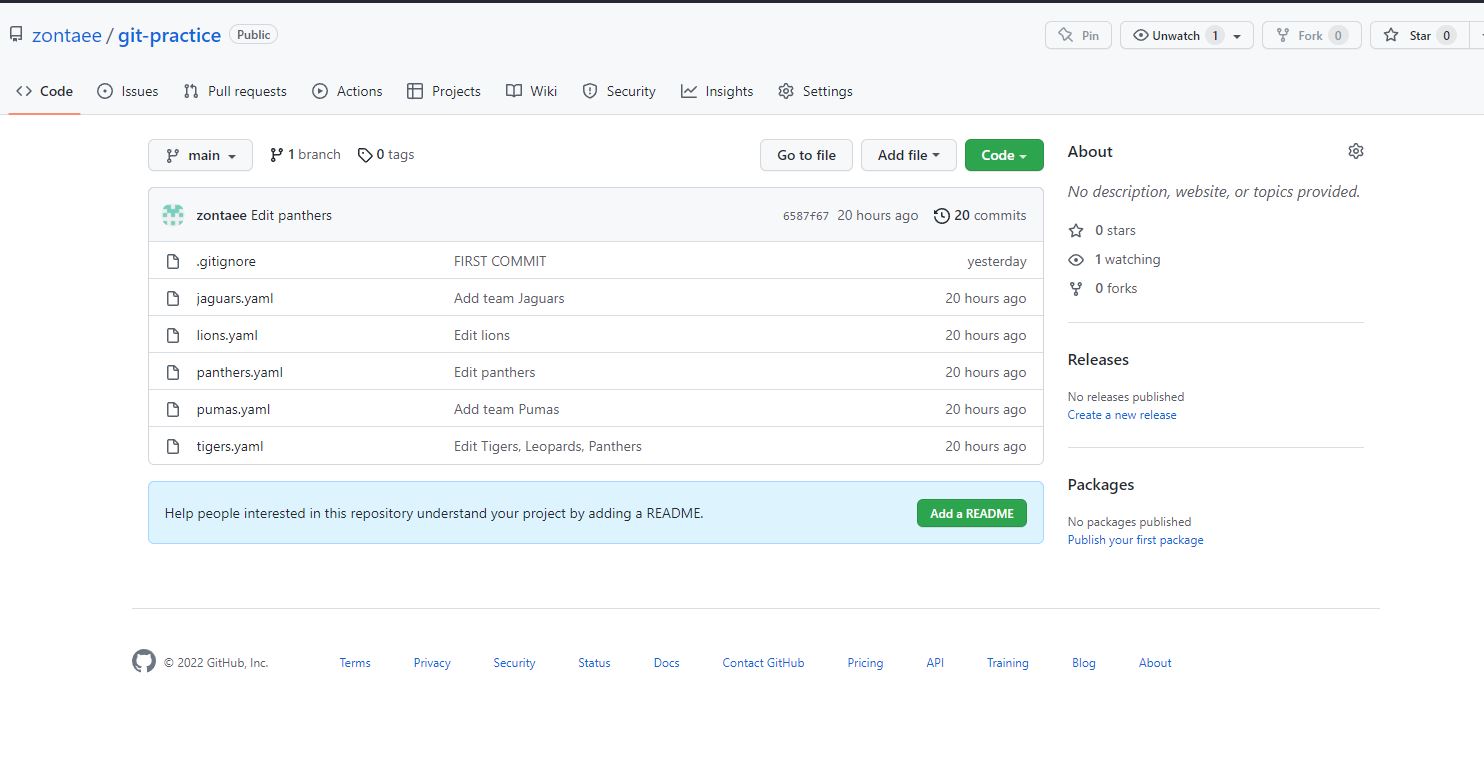This screenshot has width=1484, height=779.
Task: View the 0 stars link
Action: [1102, 230]
